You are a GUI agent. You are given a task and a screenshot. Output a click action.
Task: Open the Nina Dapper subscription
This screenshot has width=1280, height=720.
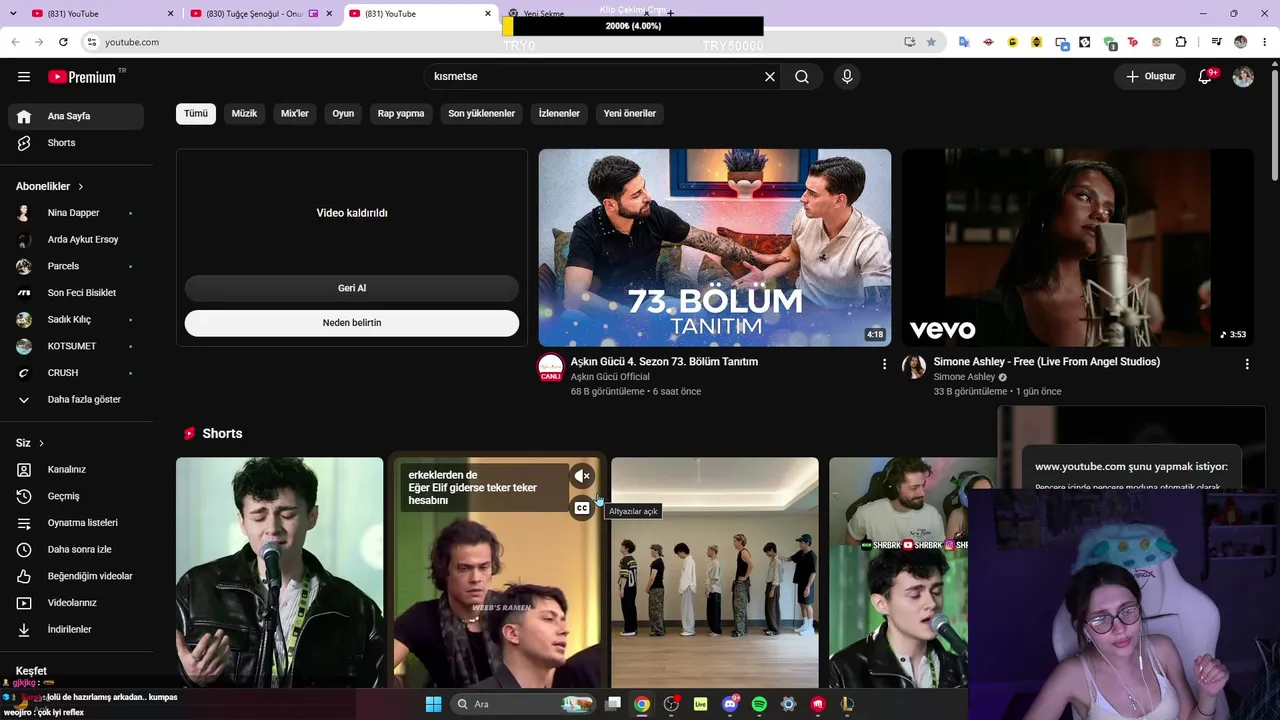76,213
